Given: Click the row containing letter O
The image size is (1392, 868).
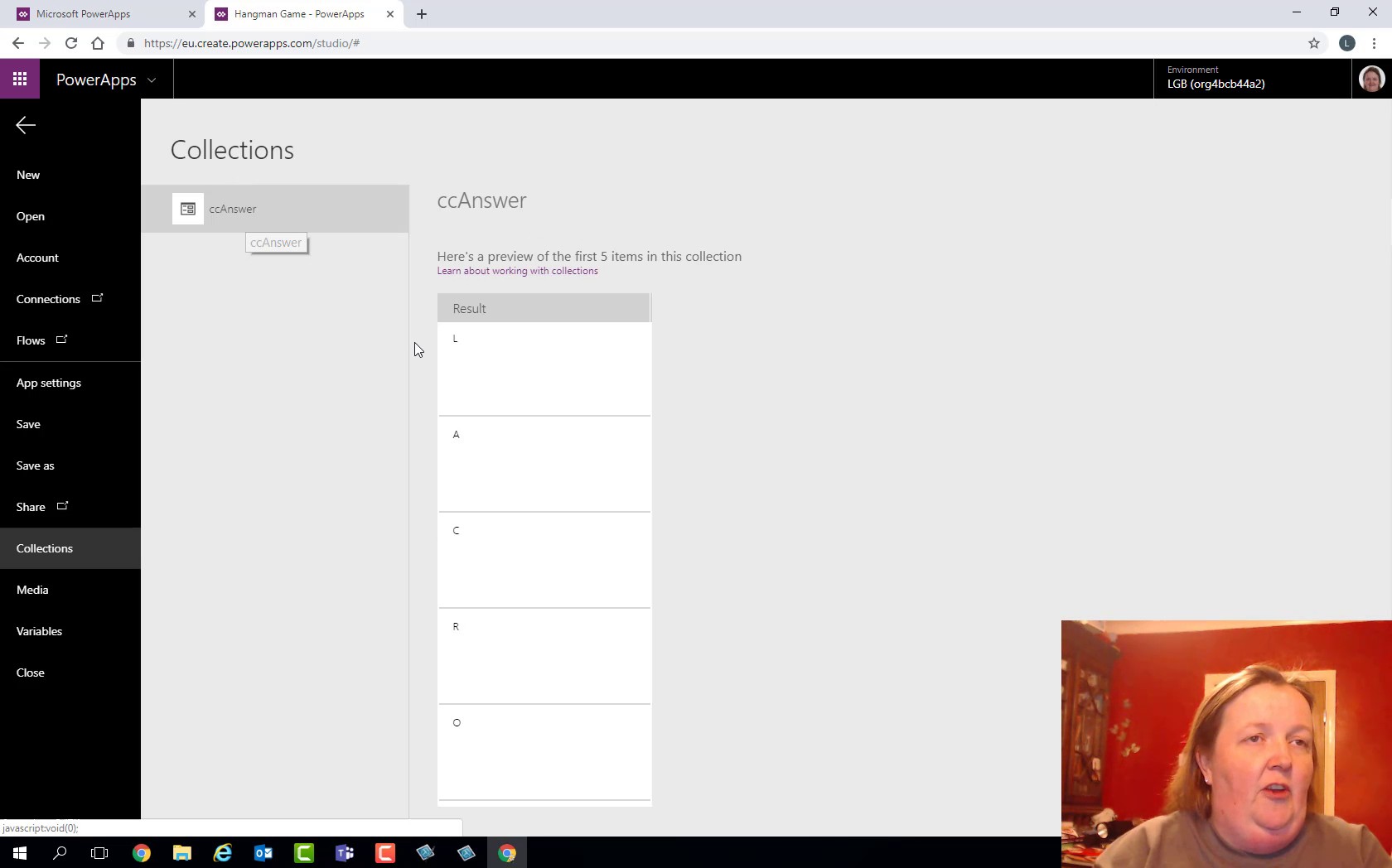Looking at the screenshot, I should point(544,753).
